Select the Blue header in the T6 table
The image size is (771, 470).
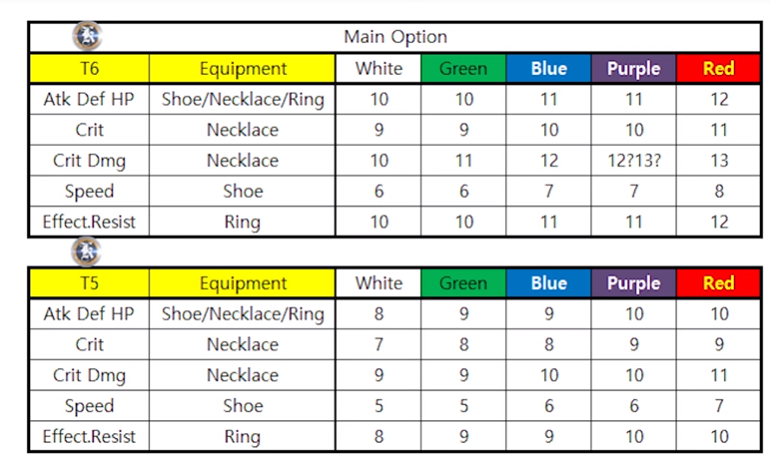[548, 68]
